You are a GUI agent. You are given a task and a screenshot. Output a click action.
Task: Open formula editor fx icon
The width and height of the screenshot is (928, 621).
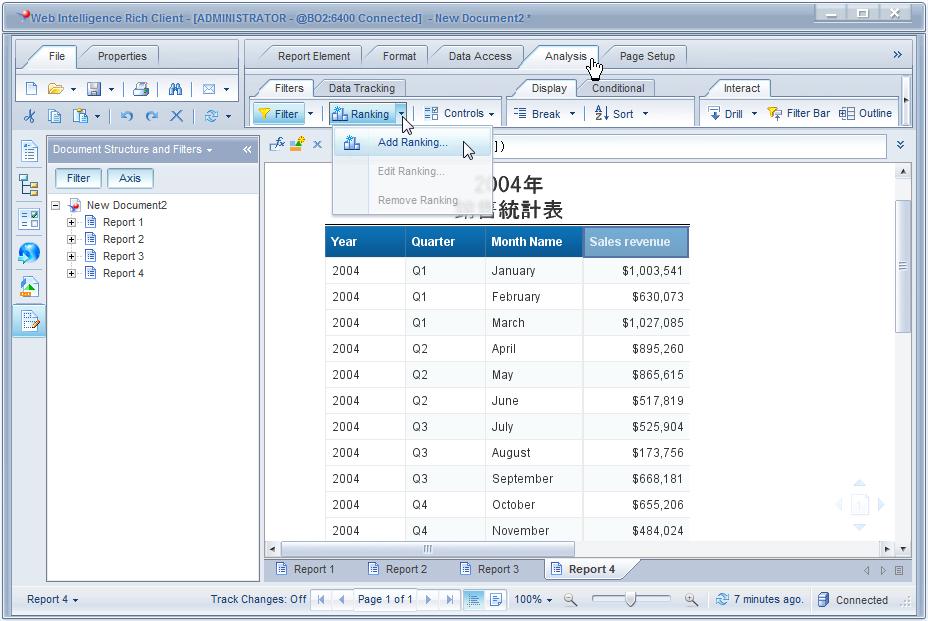[278, 143]
